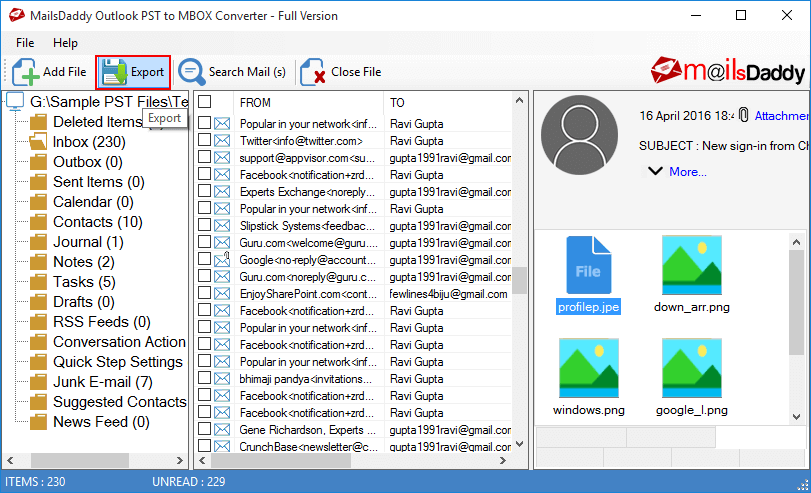Open the Search Mail (s) tool
Viewport: 811px width, 493px height.
coord(232,72)
